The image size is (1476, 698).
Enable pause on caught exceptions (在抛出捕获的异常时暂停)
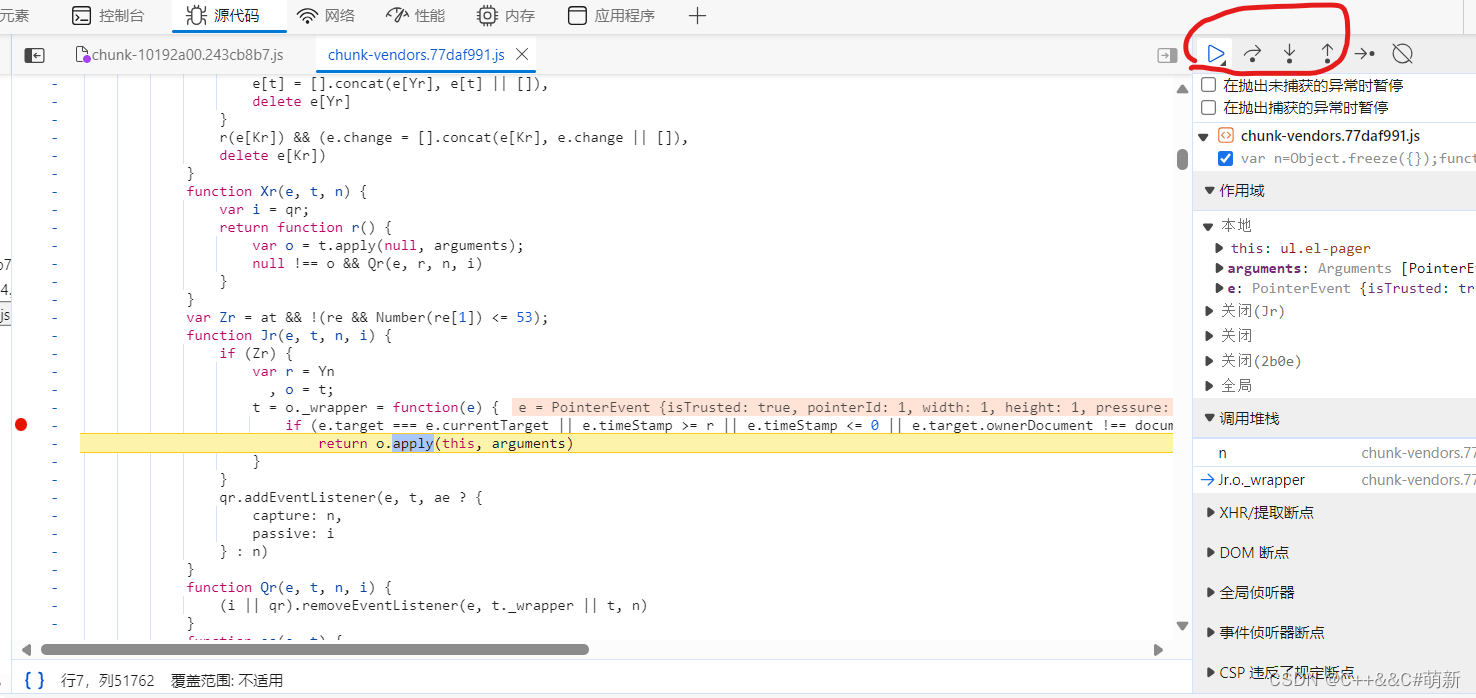1209,107
